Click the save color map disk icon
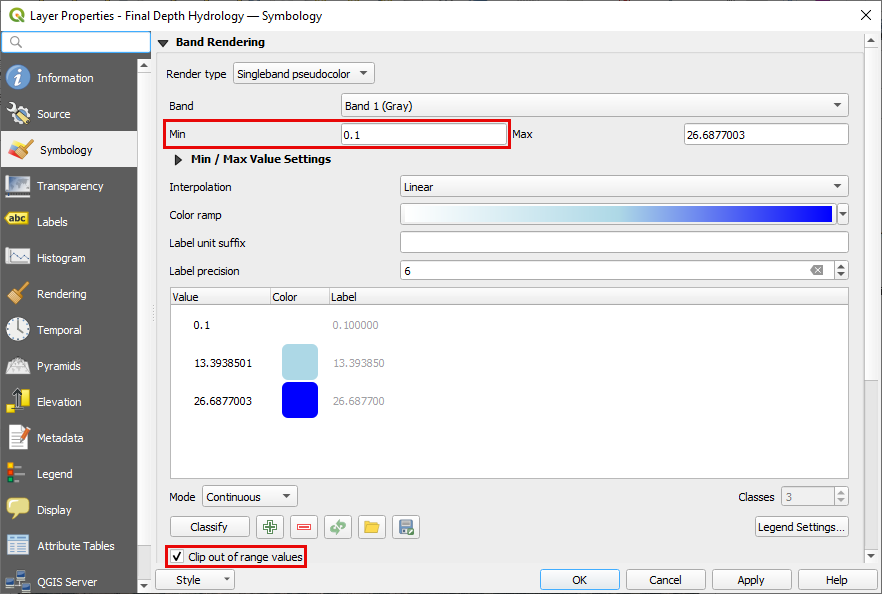 point(406,527)
